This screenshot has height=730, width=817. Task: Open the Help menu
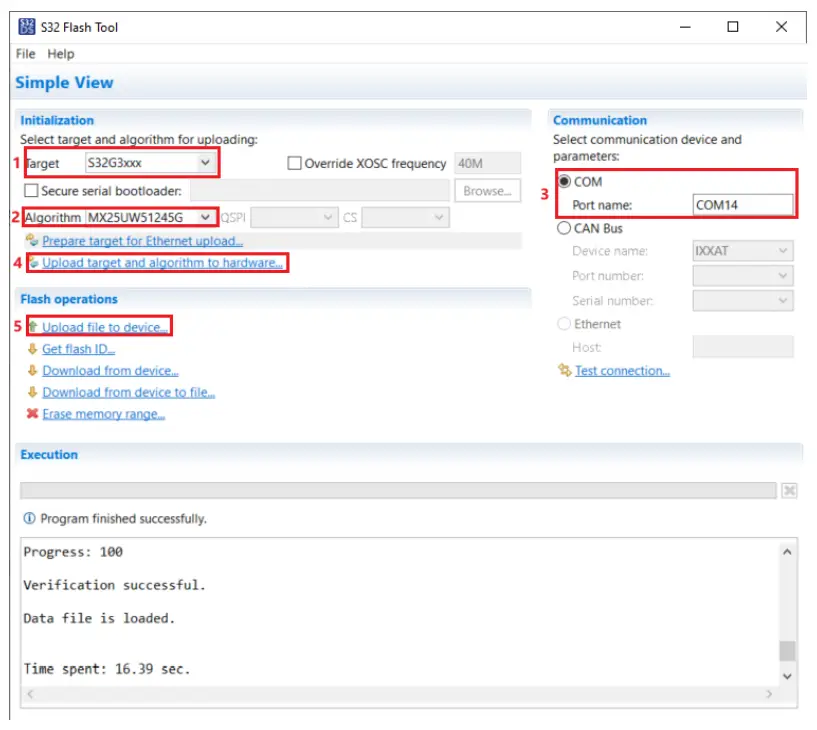click(x=60, y=54)
